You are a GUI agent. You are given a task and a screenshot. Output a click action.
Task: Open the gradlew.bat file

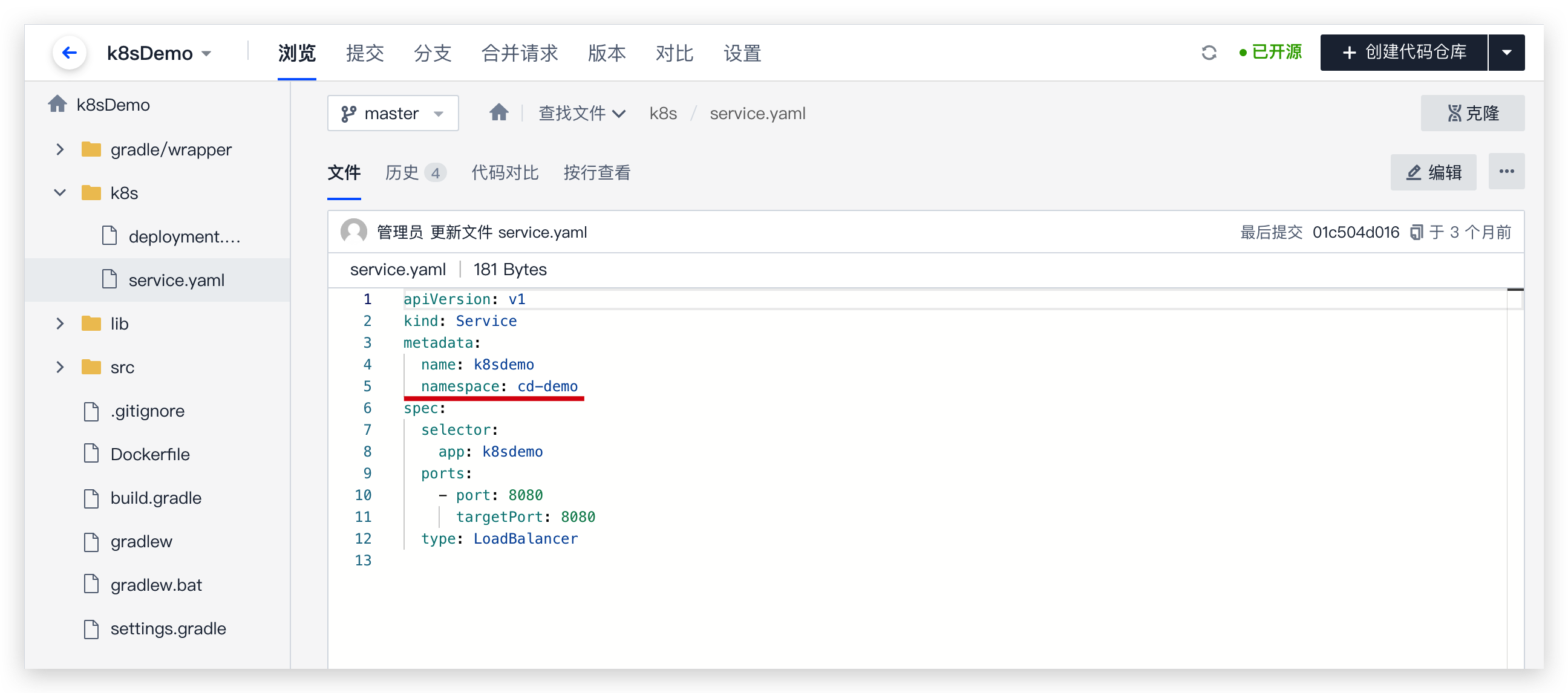point(156,585)
